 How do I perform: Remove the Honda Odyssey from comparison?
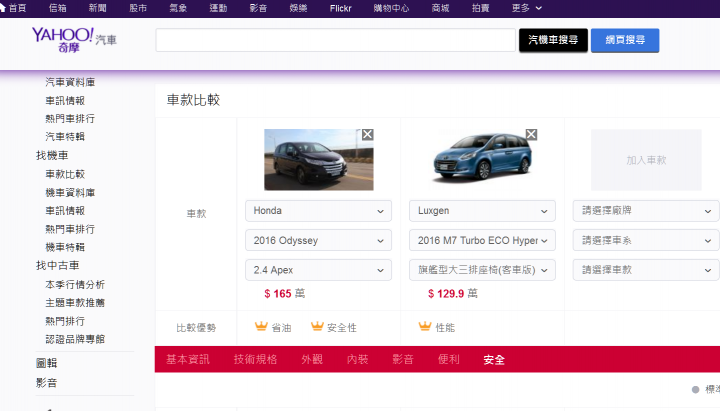tap(367, 135)
